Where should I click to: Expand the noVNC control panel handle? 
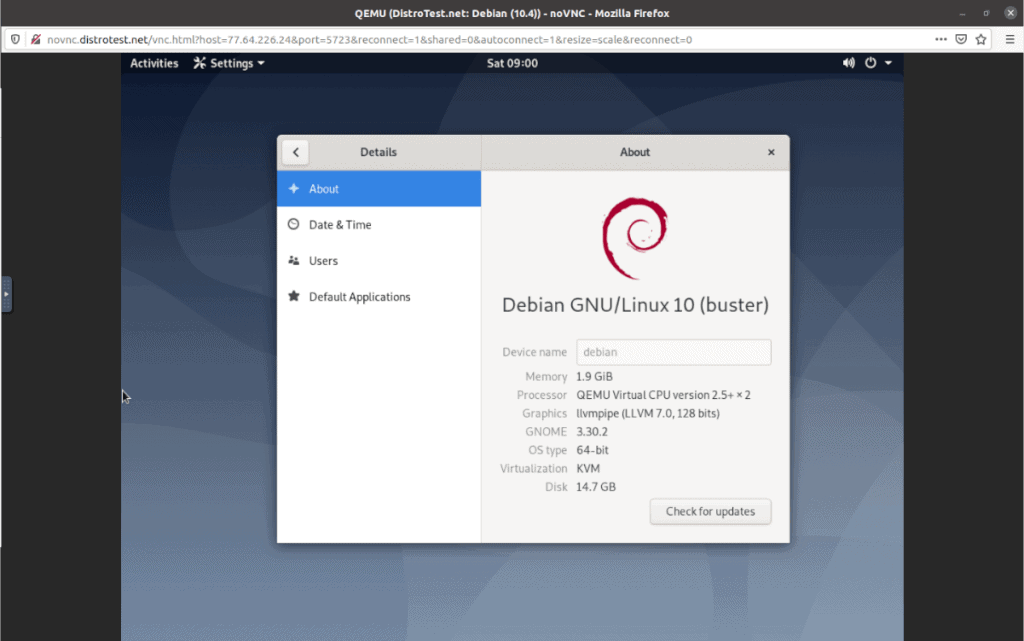[6, 294]
